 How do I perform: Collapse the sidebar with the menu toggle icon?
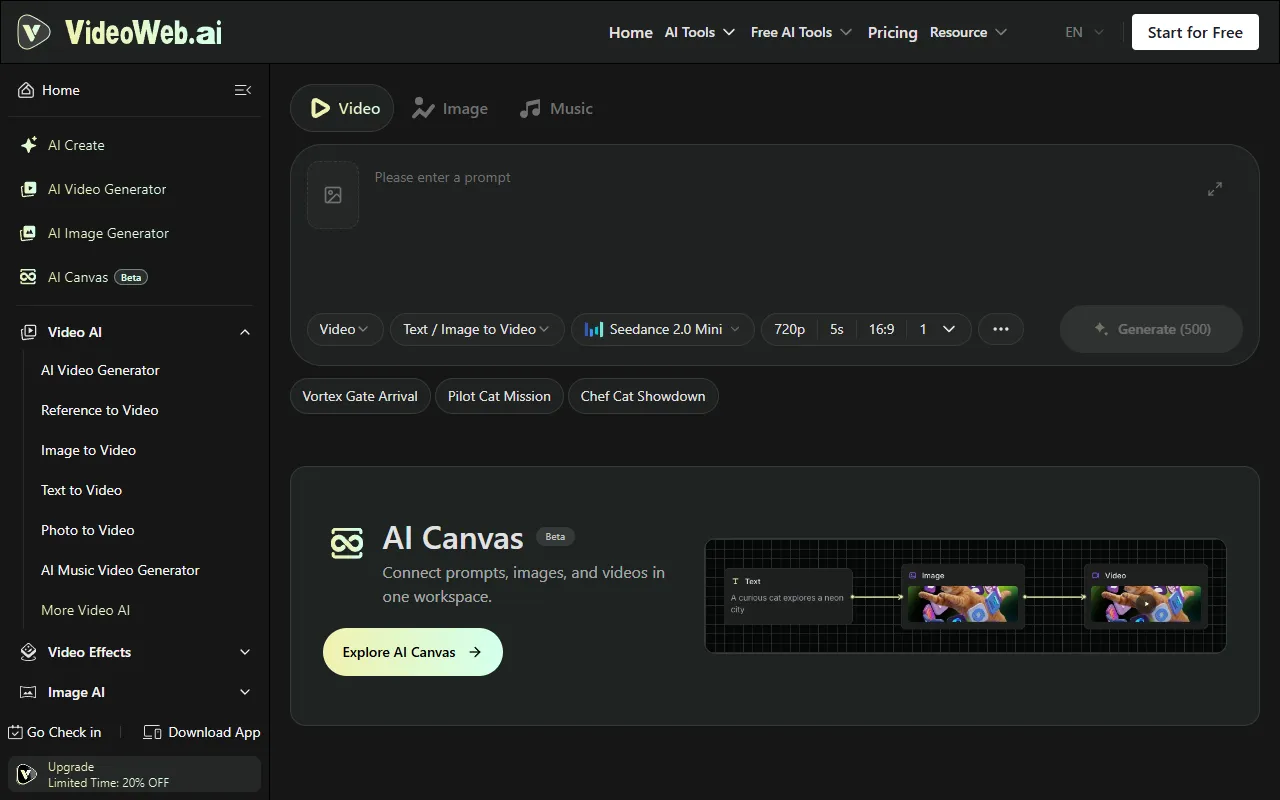(243, 90)
